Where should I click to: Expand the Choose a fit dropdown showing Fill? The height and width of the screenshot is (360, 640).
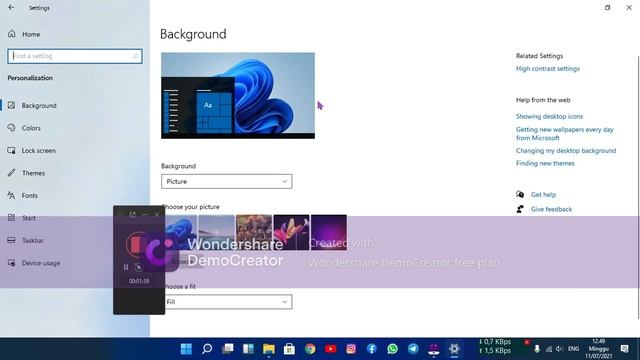[229, 302]
